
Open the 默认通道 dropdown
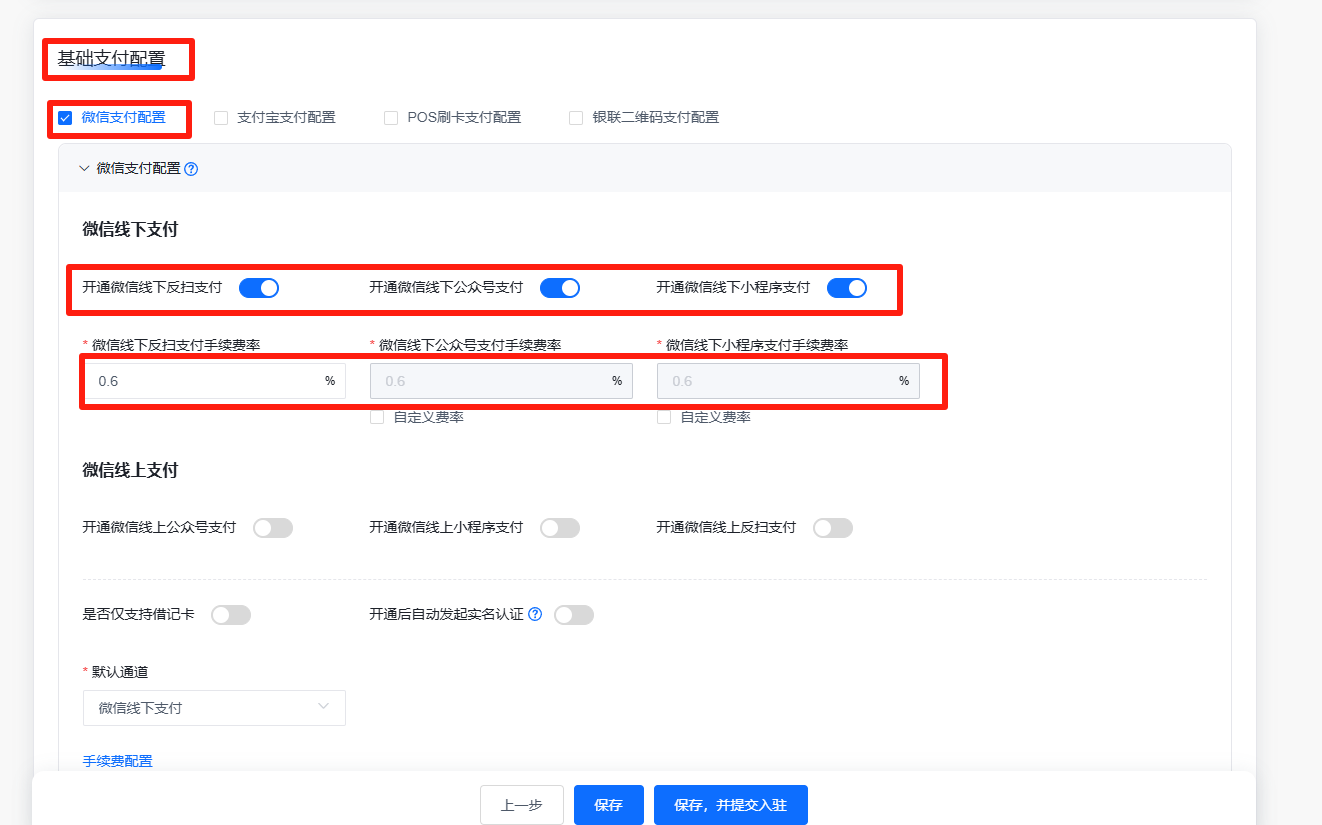point(214,708)
